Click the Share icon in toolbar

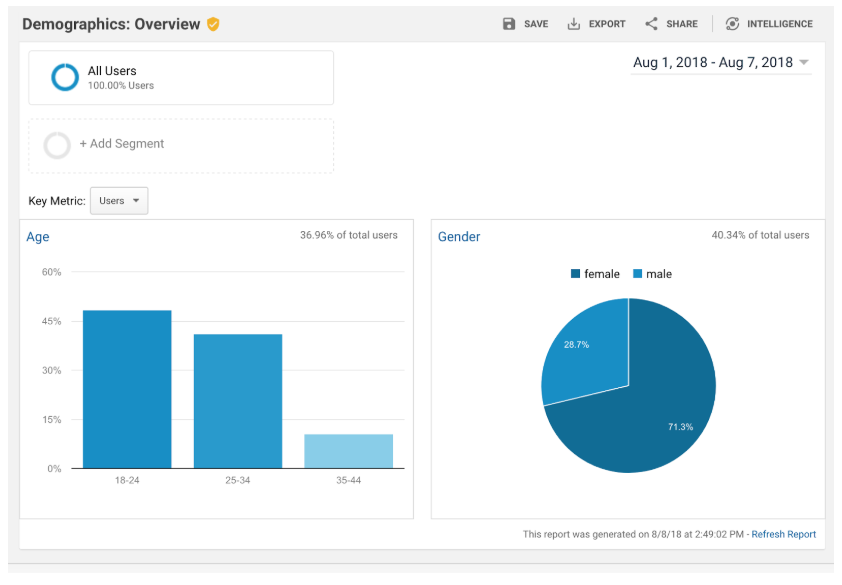point(651,24)
